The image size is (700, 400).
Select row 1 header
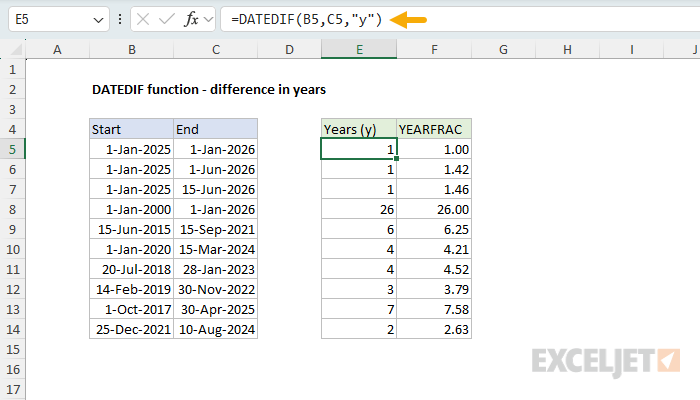click(x=12, y=69)
